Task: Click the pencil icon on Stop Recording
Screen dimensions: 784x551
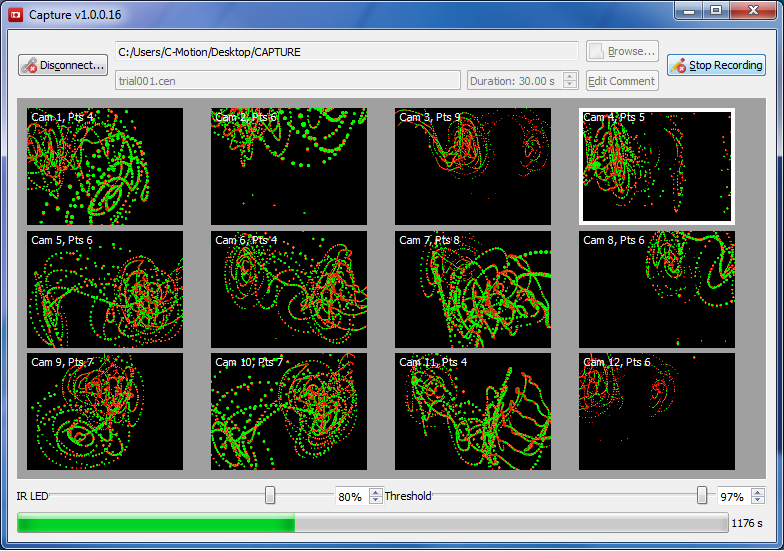Action: click(x=678, y=66)
